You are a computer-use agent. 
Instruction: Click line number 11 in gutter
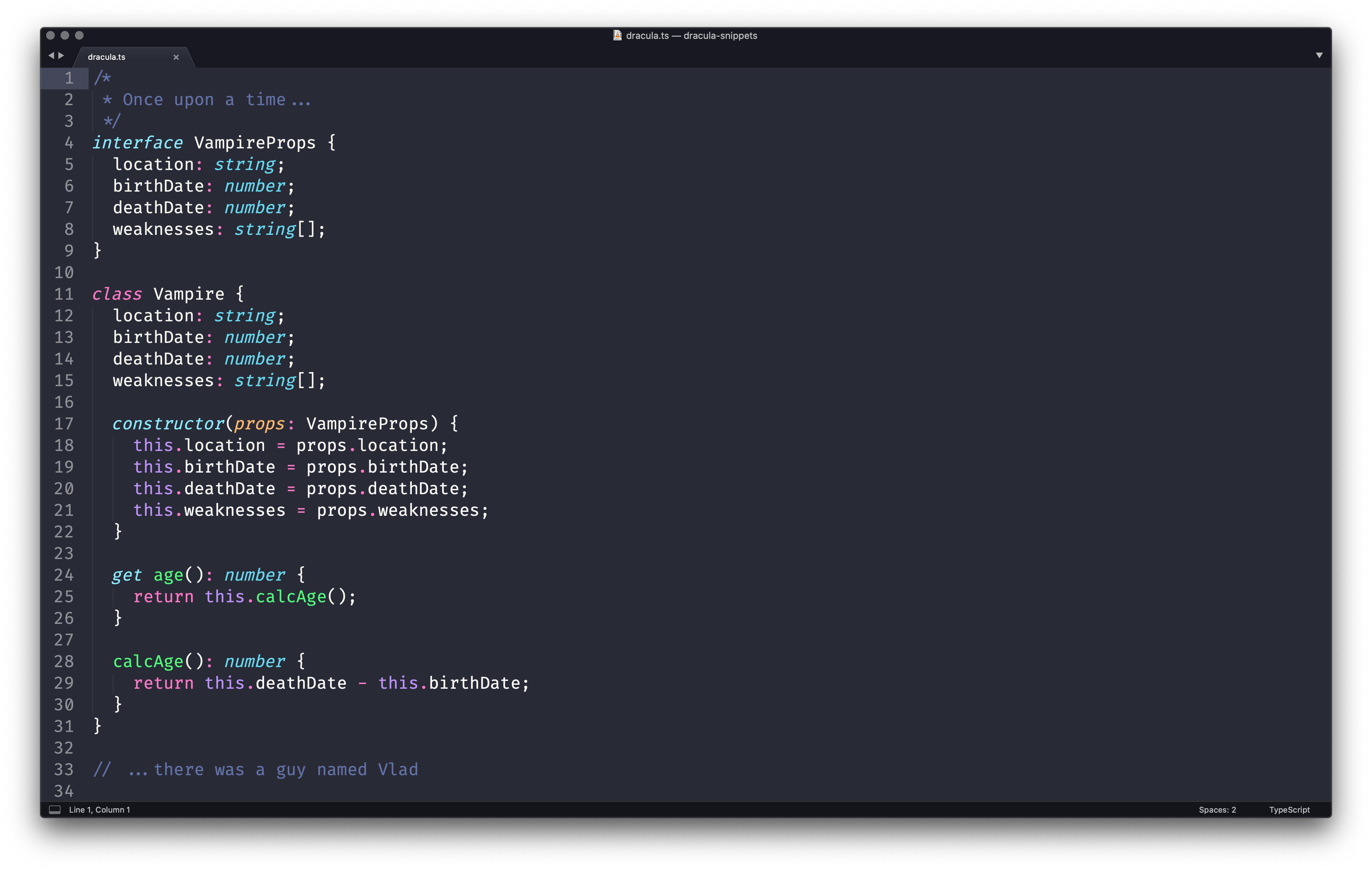point(64,294)
